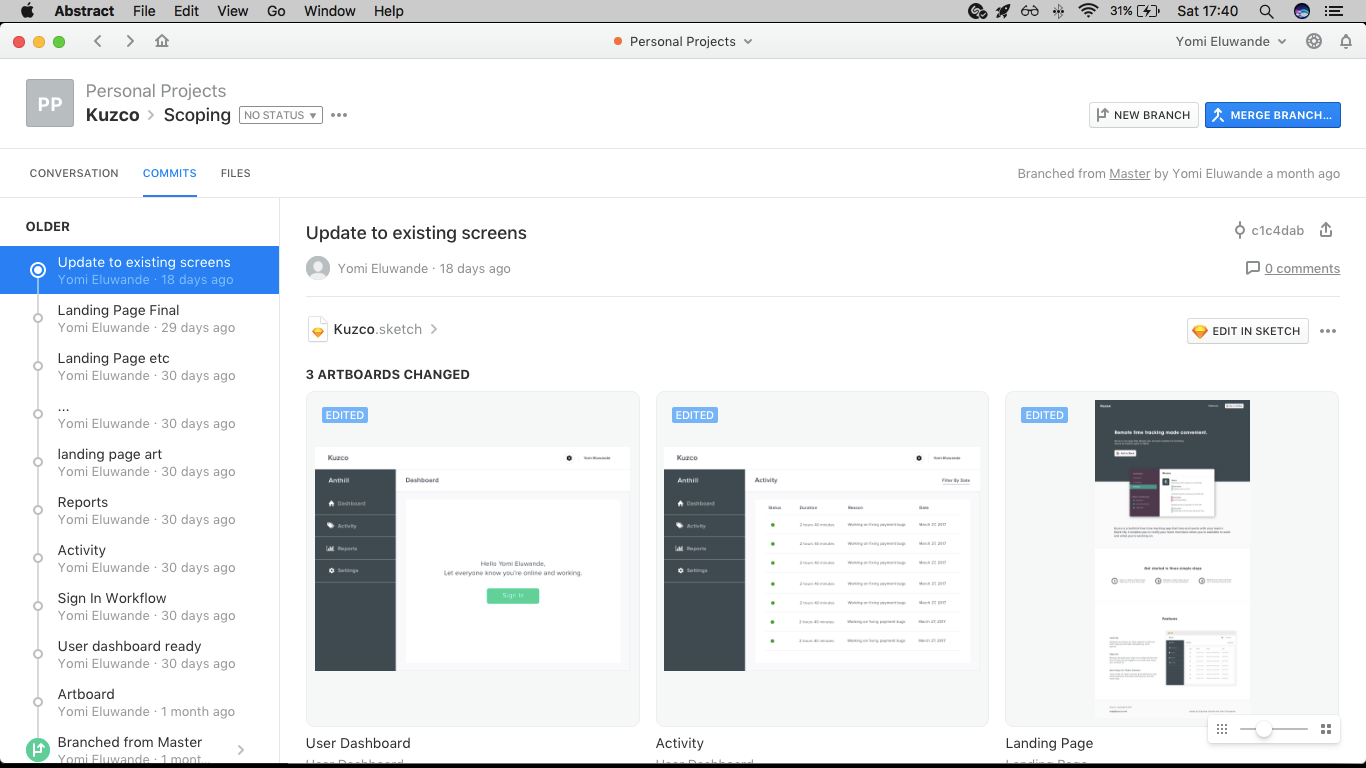Open the User Dashboard artboard thumbnail

[473, 559]
